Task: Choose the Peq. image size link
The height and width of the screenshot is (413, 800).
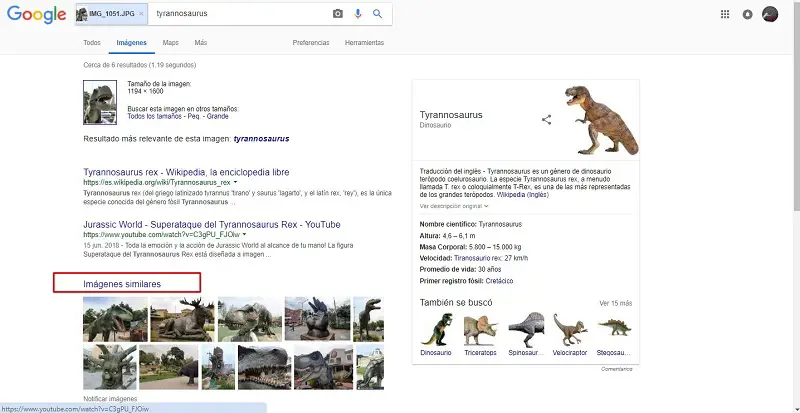Action: [x=195, y=116]
